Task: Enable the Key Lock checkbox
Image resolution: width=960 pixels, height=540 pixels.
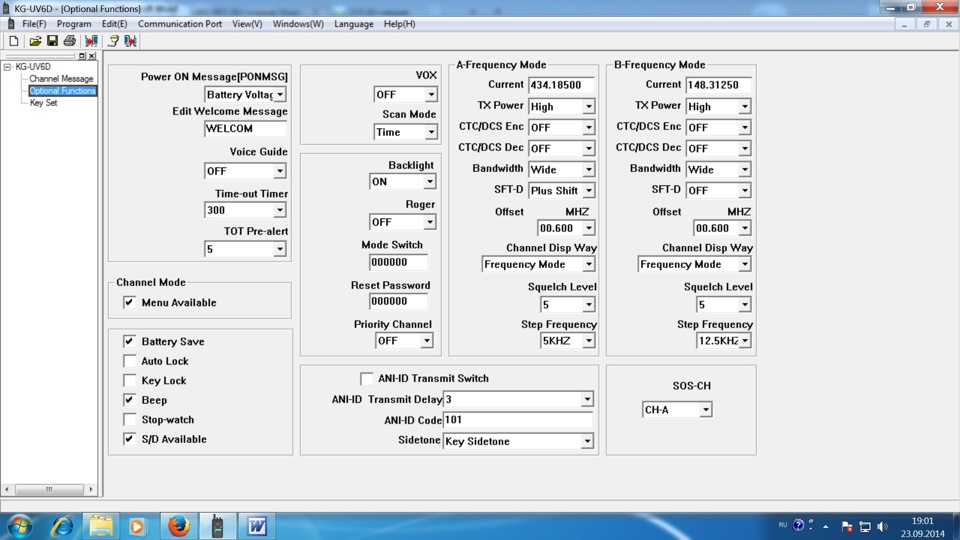Action: tap(129, 380)
